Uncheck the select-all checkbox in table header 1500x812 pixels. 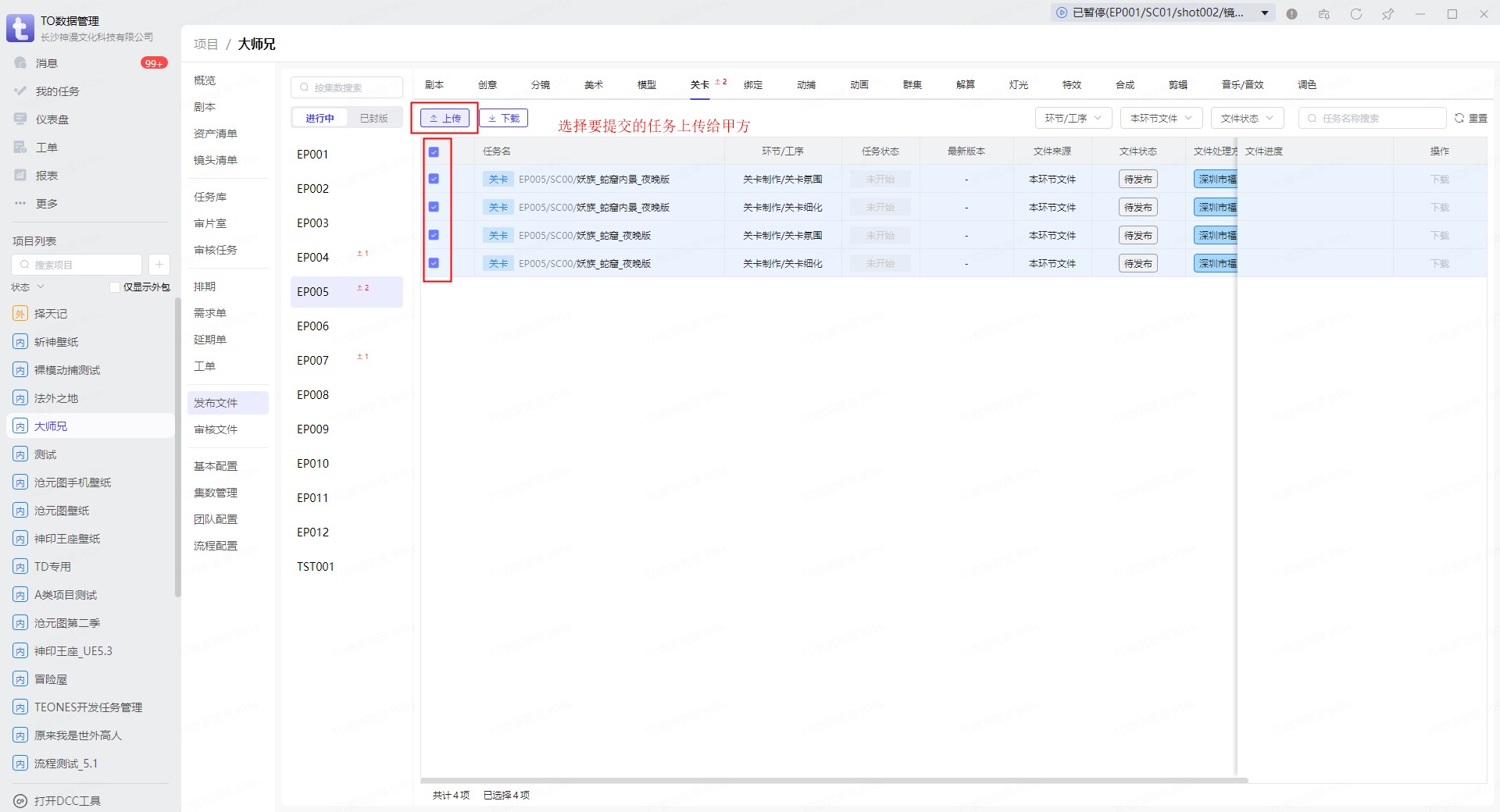click(x=434, y=152)
